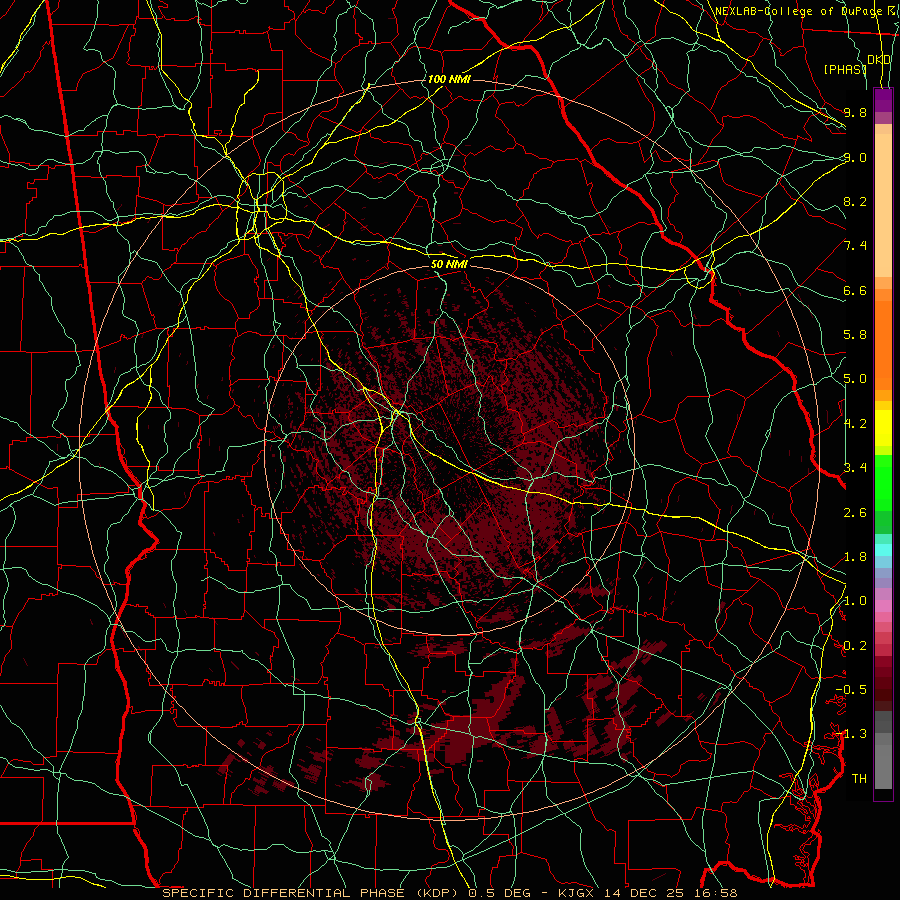This screenshot has height=900, width=900.
Task: Pick the yellow band of the color scale
Action: (883, 428)
